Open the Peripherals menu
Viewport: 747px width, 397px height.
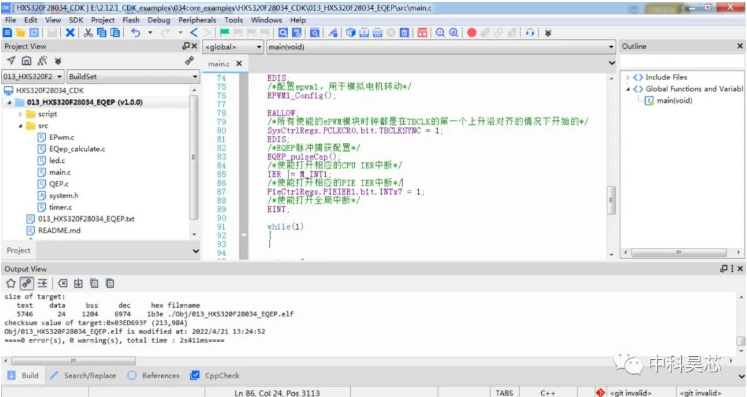[197, 20]
